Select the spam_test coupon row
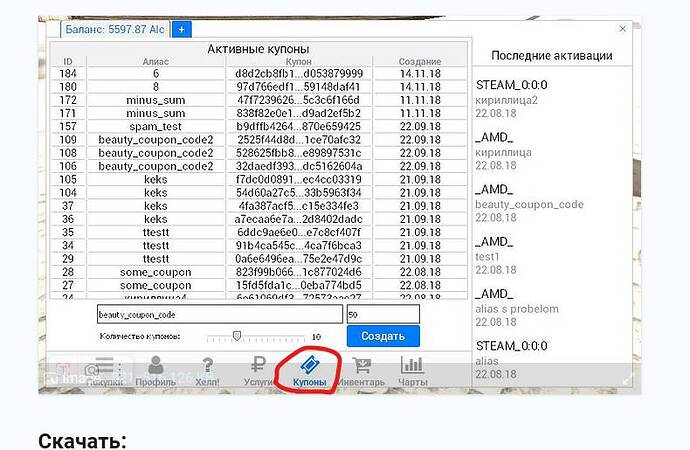 155,127
